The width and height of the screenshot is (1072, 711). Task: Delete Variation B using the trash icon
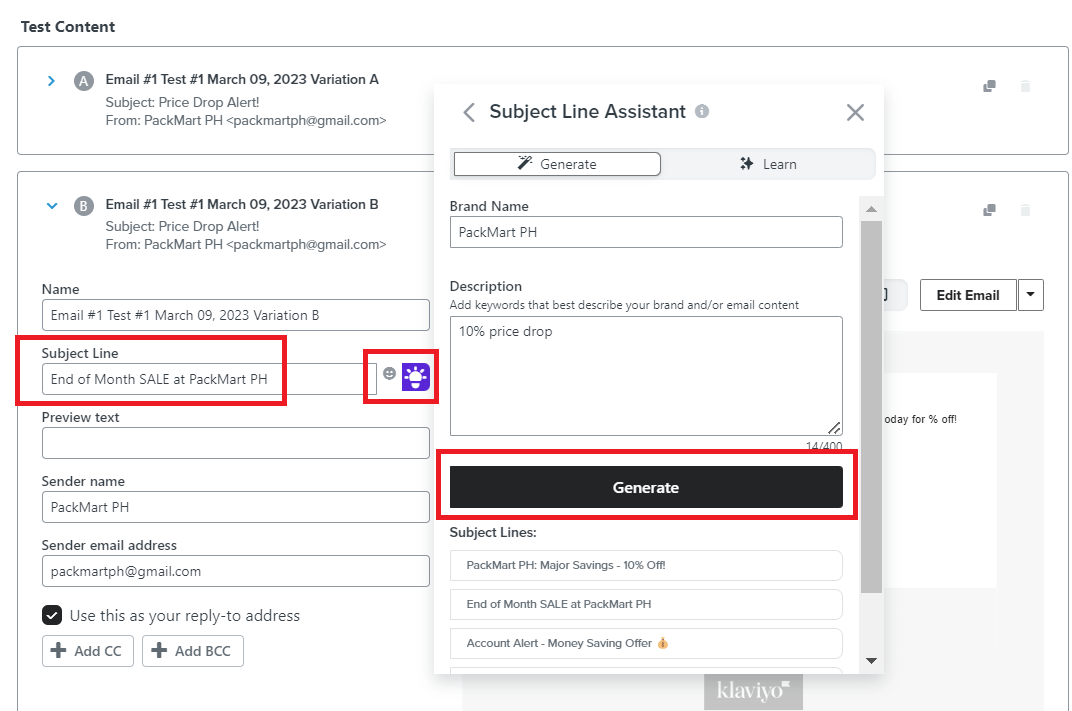[x=1025, y=210]
